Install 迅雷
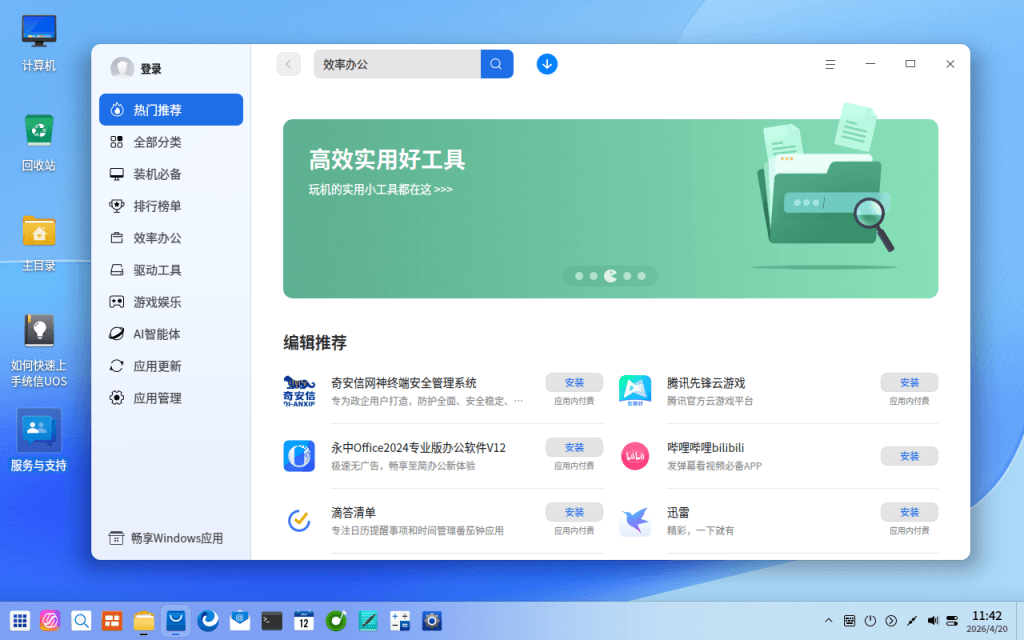This screenshot has height=640, width=1024. tap(909, 512)
